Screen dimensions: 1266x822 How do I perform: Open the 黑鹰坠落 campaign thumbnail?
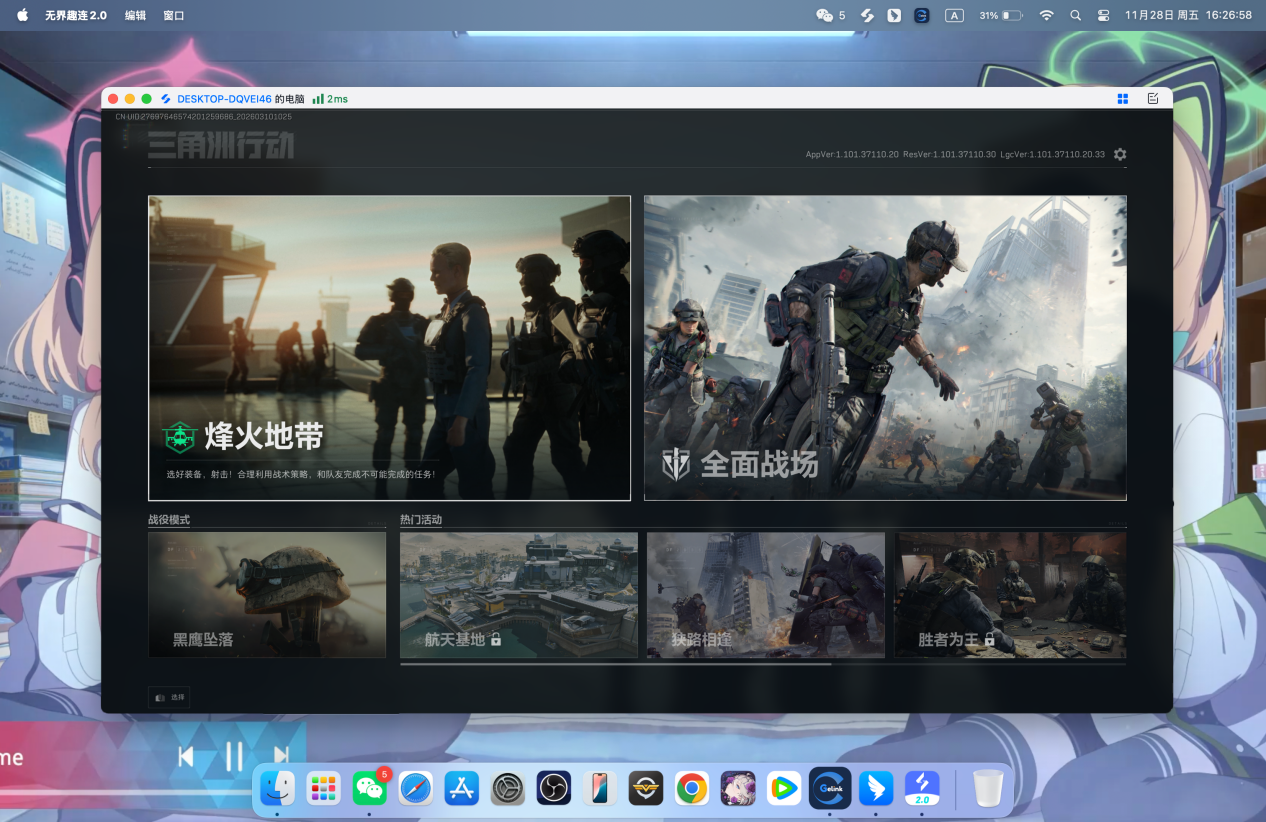(267, 594)
